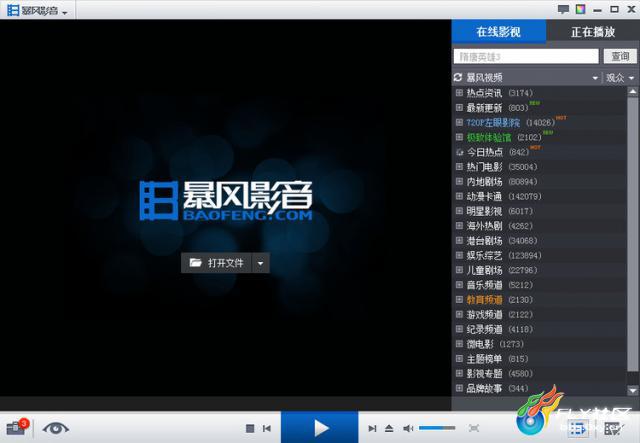Open the colorful skin icon in title bar
Image resolution: width=640 pixels, height=443 pixels.
[580, 9]
